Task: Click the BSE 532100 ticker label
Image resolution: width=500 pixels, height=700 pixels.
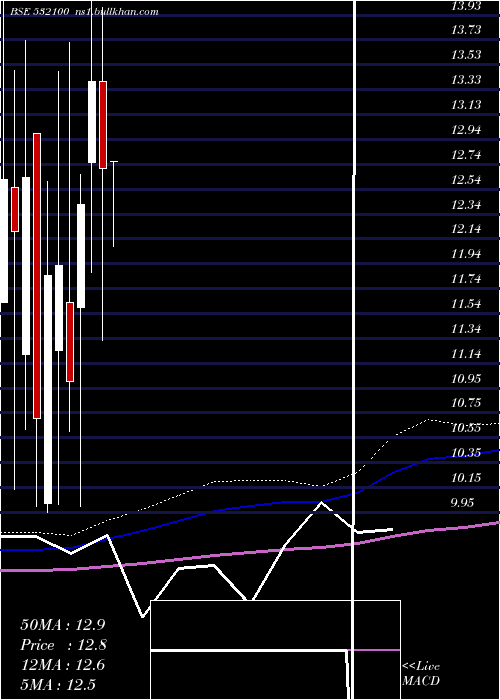Action: click(39, 12)
